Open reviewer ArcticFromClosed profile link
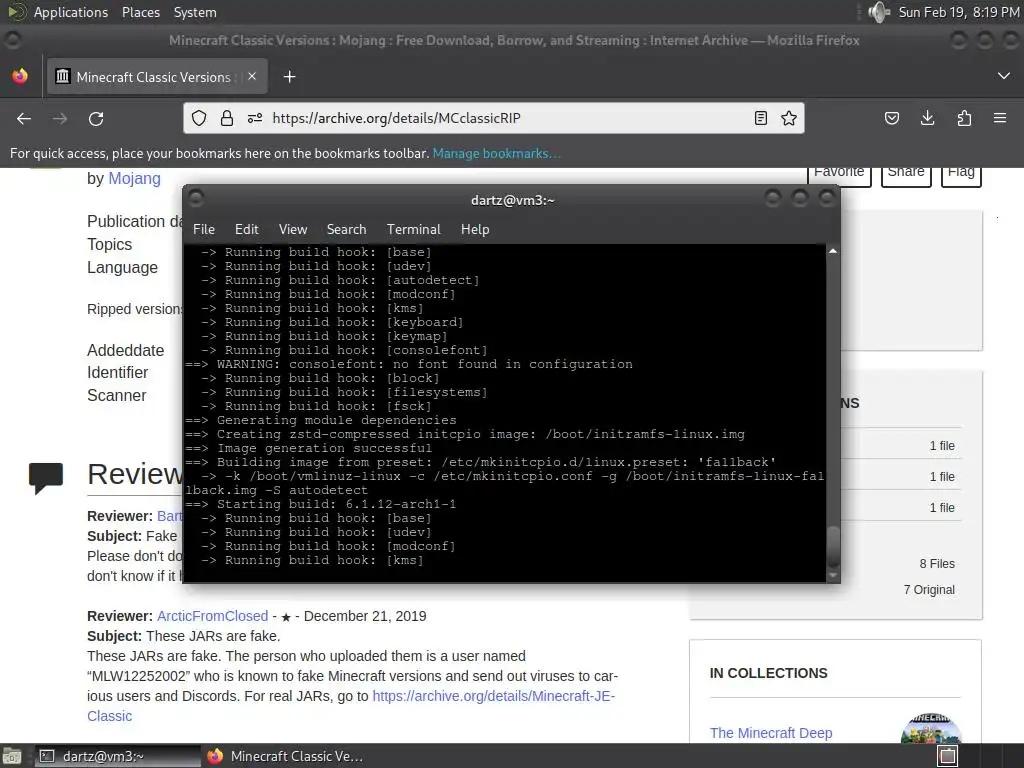The height and width of the screenshot is (768, 1024). click(x=212, y=616)
